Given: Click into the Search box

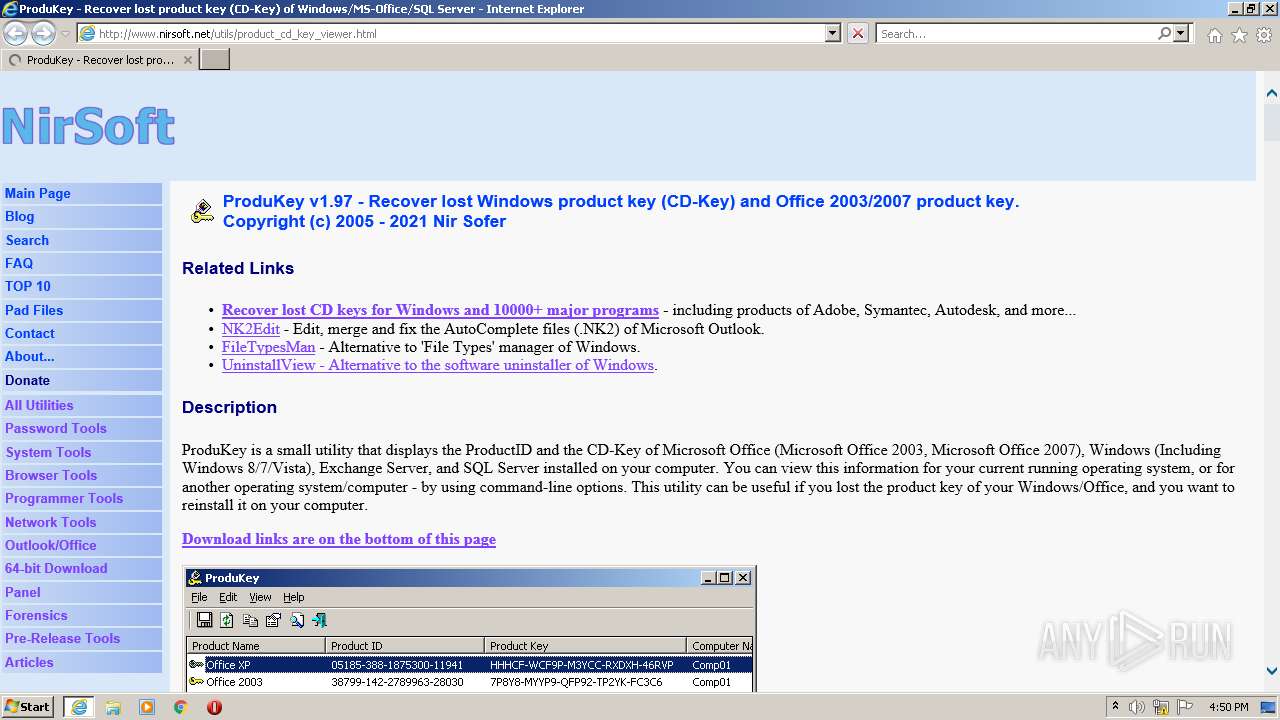Looking at the screenshot, I should [1016, 33].
